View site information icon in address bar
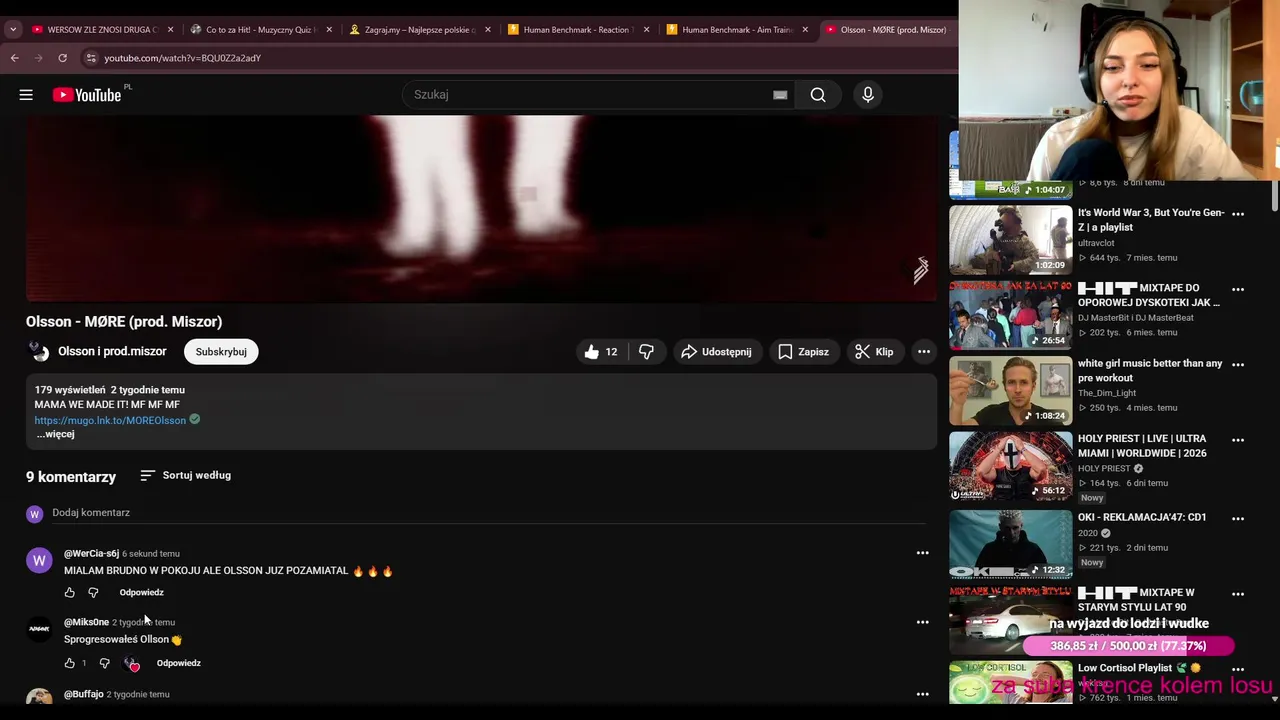Screen dimensions: 1280x720 [91, 58]
